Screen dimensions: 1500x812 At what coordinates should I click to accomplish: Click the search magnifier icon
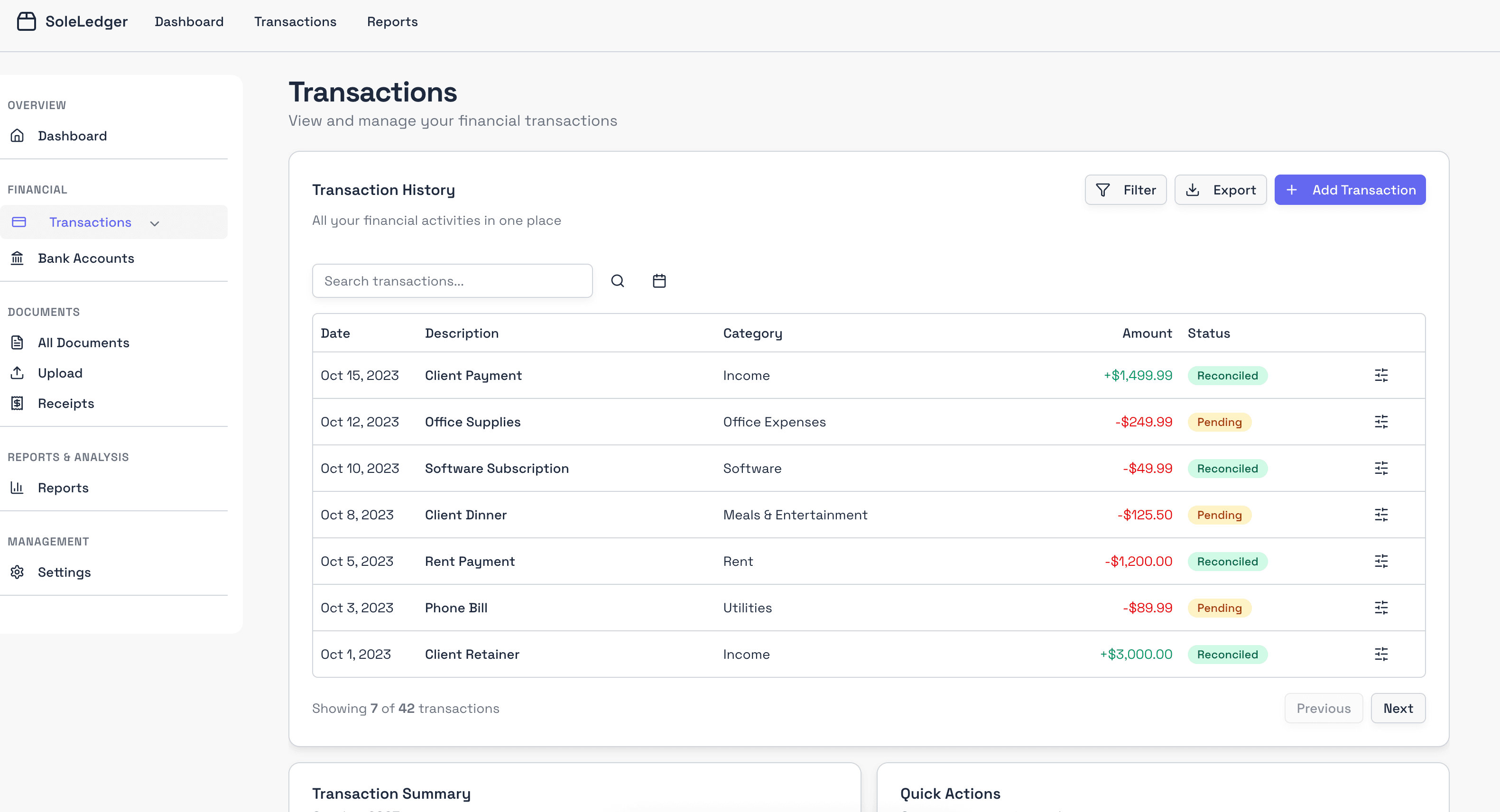click(617, 281)
